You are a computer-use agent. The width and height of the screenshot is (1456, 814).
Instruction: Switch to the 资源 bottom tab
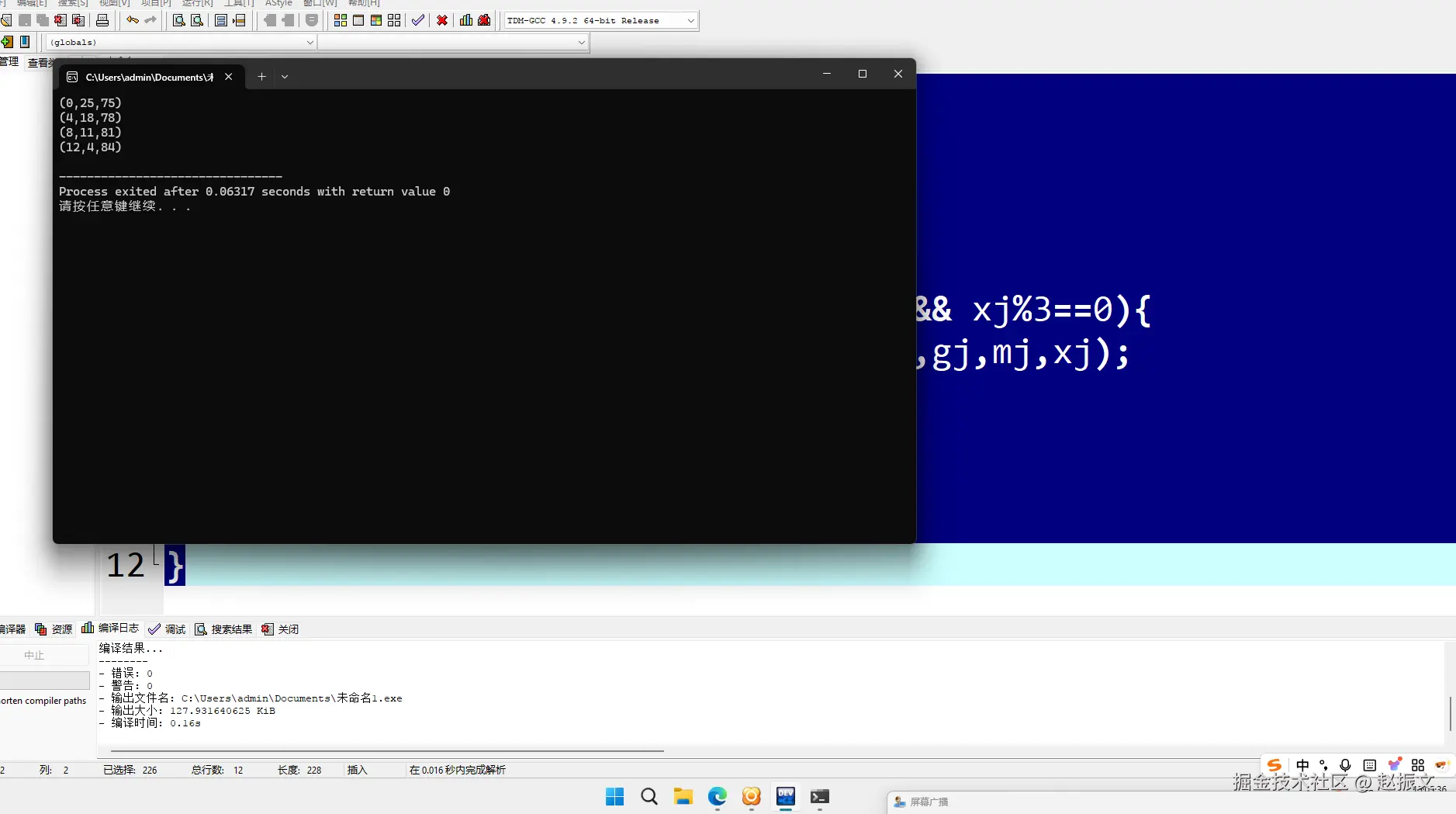click(54, 629)
